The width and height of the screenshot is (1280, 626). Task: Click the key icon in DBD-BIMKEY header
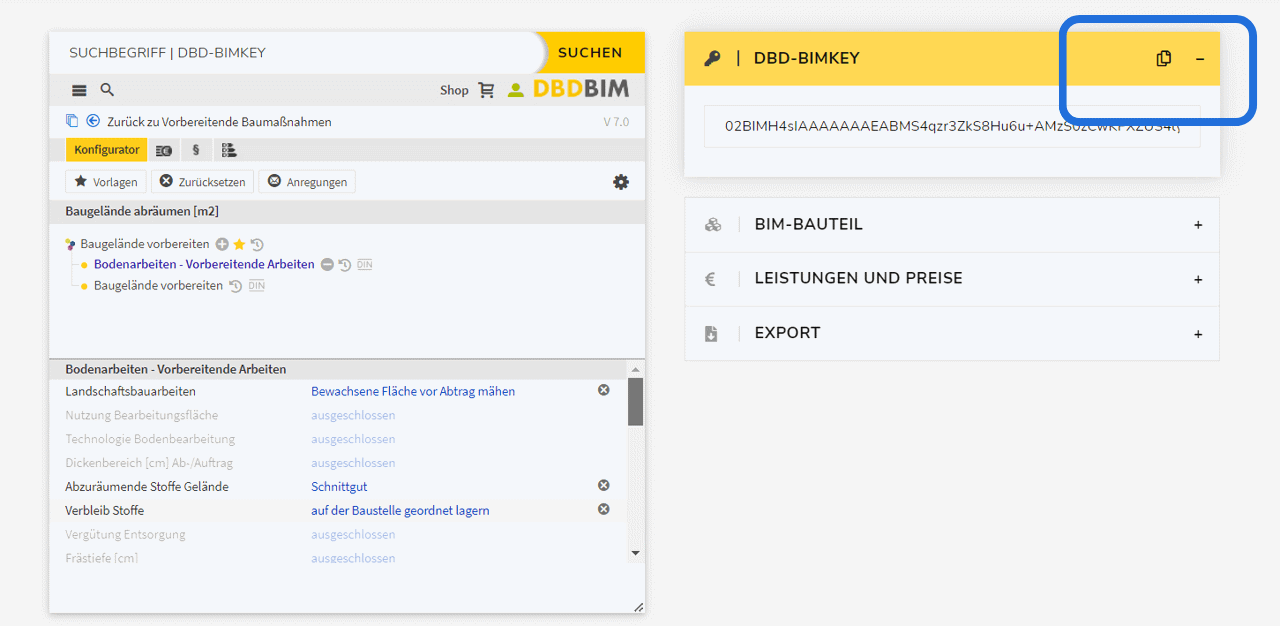pos(712,58)
